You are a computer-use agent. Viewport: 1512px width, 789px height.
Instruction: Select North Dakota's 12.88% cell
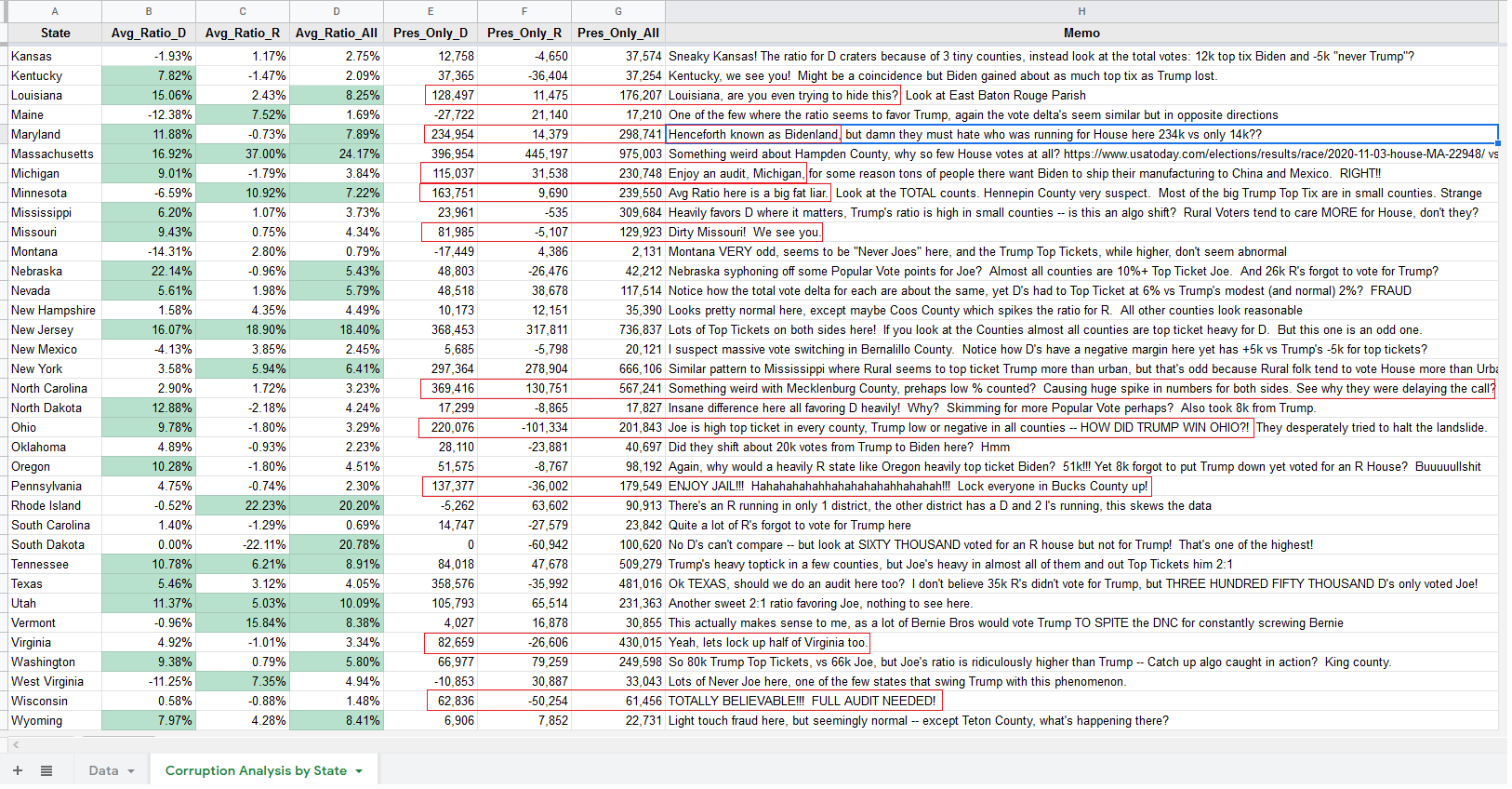coord(149,408)
